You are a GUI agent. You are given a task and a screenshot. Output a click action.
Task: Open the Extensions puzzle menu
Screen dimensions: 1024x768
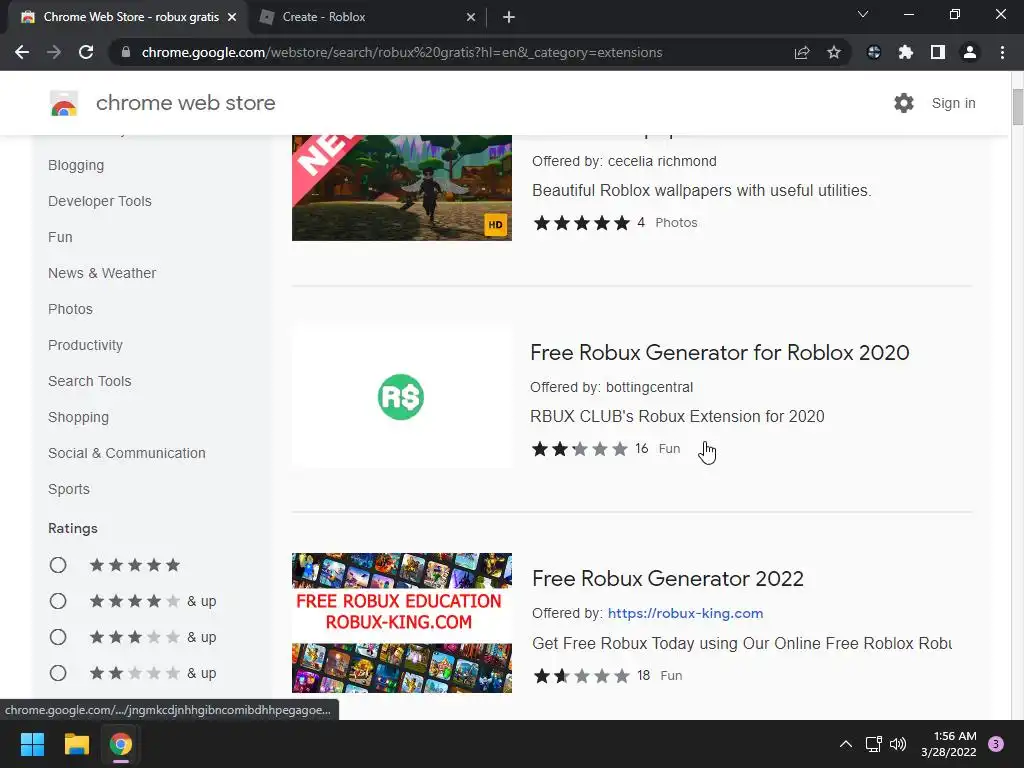(906, 52)
